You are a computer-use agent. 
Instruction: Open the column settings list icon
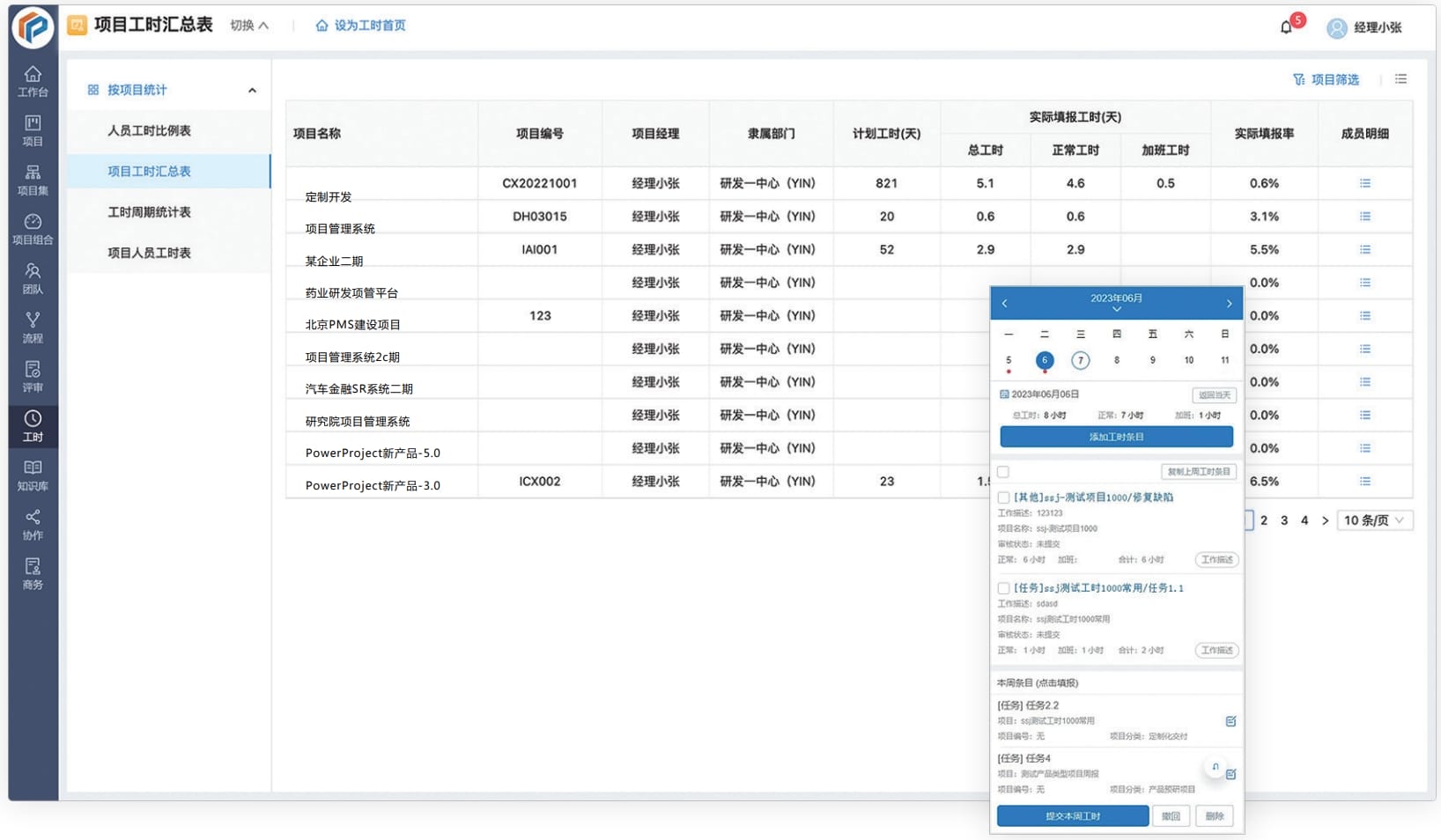(1400, 79)
